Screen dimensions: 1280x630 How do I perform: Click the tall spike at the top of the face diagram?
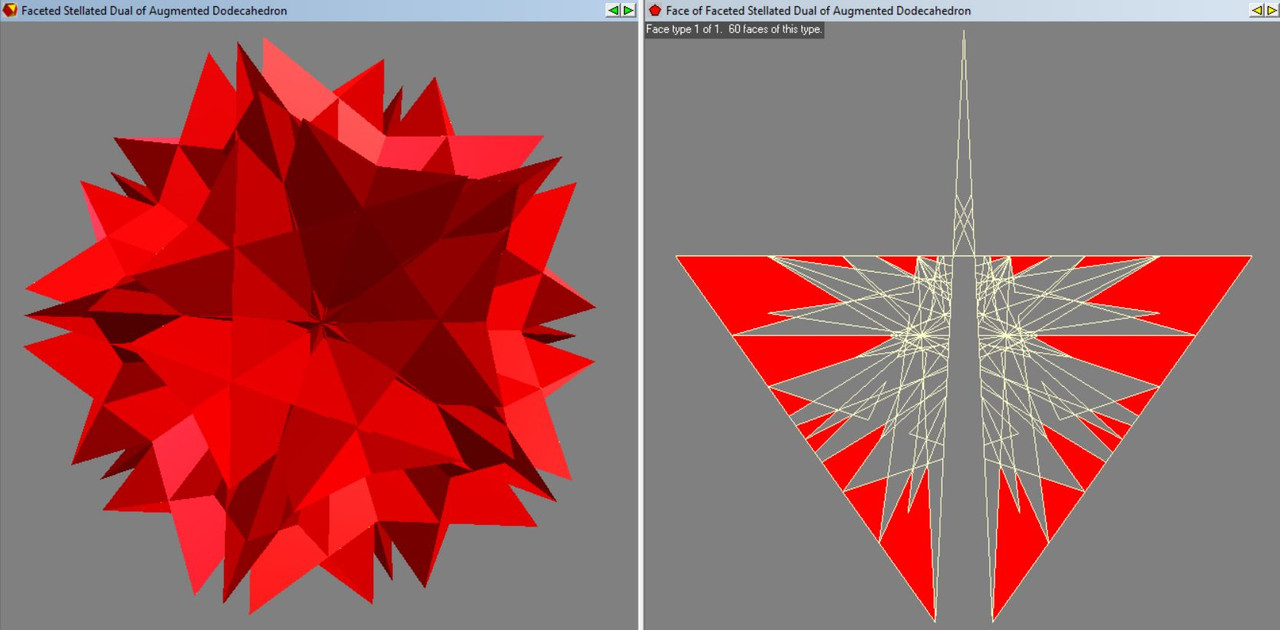point(963,143)
